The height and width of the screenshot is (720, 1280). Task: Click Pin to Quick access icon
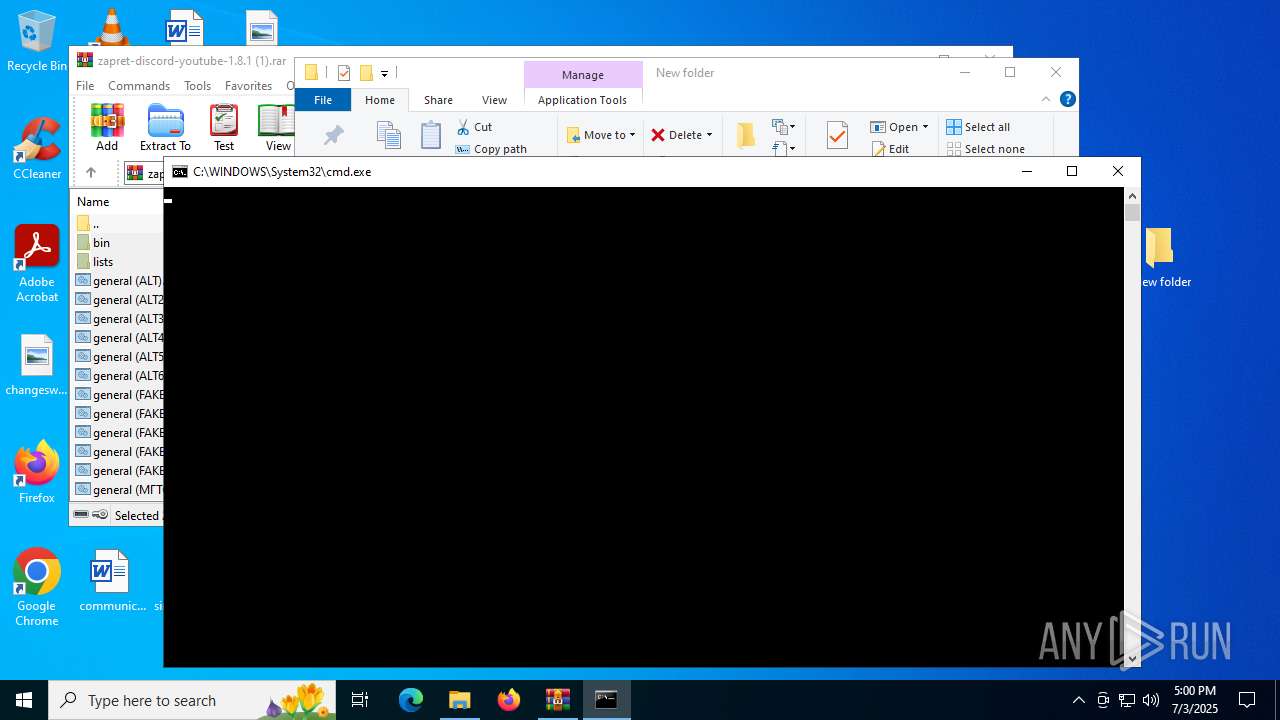333,135
